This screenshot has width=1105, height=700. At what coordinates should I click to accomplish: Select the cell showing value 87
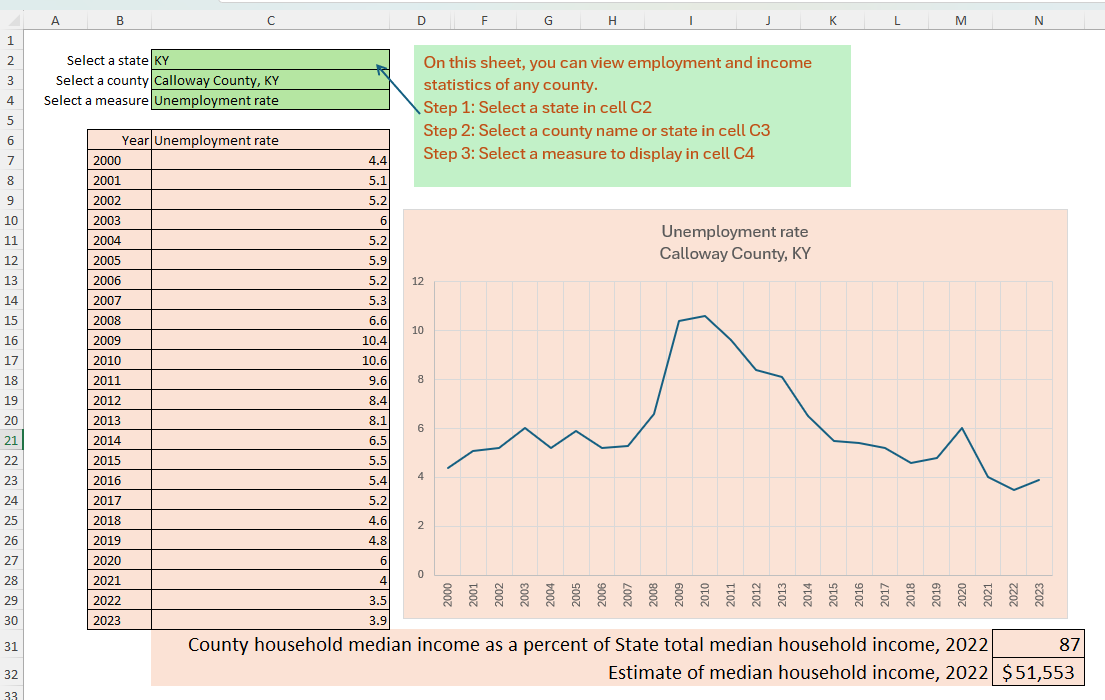coord(1039,644)
